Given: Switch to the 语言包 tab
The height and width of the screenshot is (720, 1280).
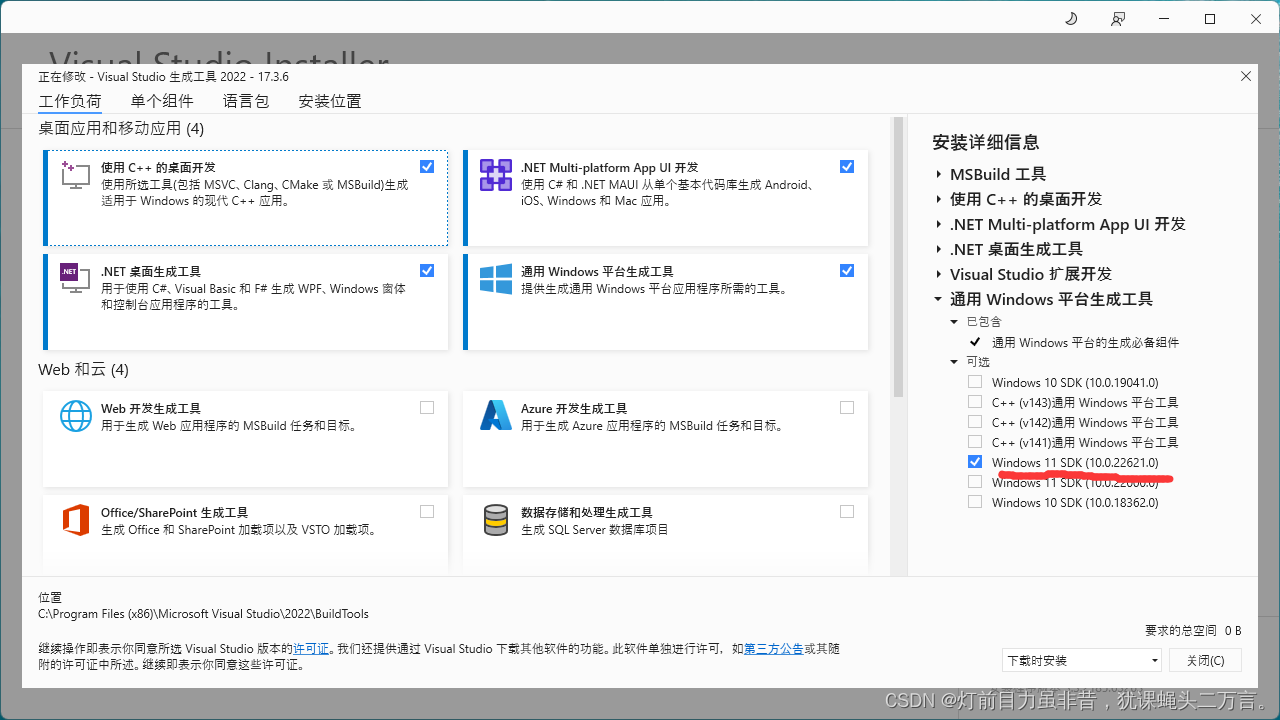Looking at the screenshot, I should pos(246,101).
